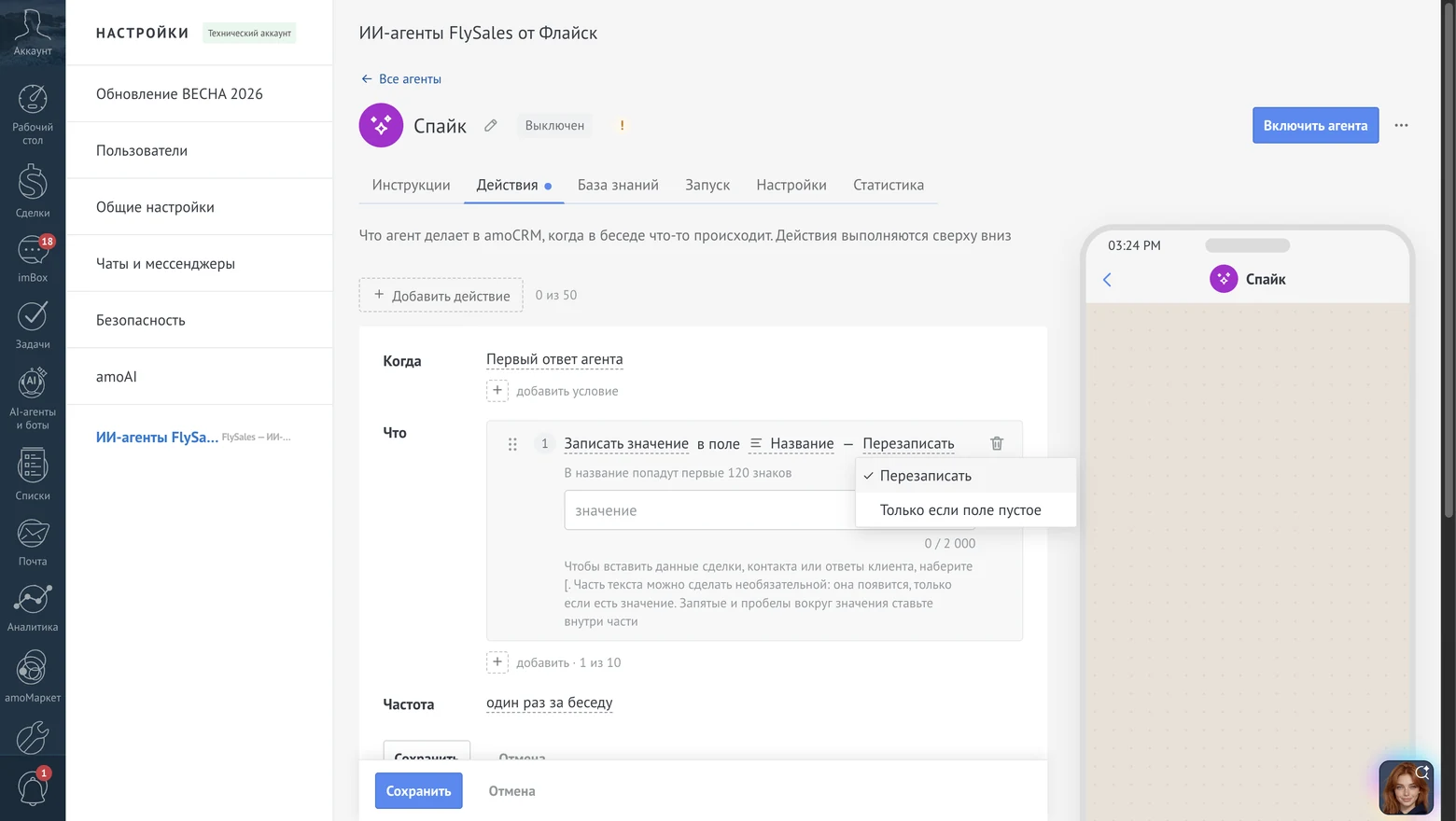Go back via Все агенты link
The image size is (1456, 821).
click(x=400, y=78)
